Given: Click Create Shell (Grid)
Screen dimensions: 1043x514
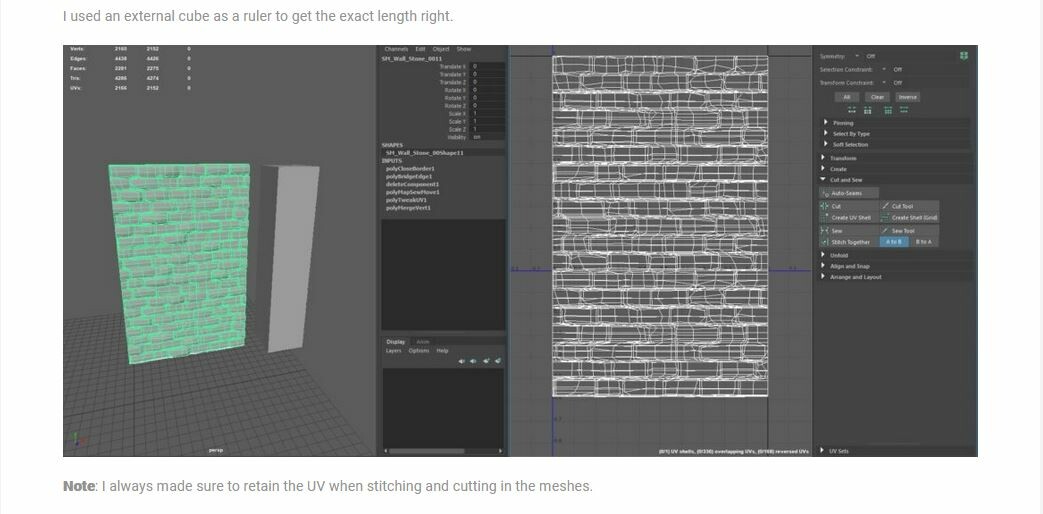Looking at the screenshot, I should [909, 217].
